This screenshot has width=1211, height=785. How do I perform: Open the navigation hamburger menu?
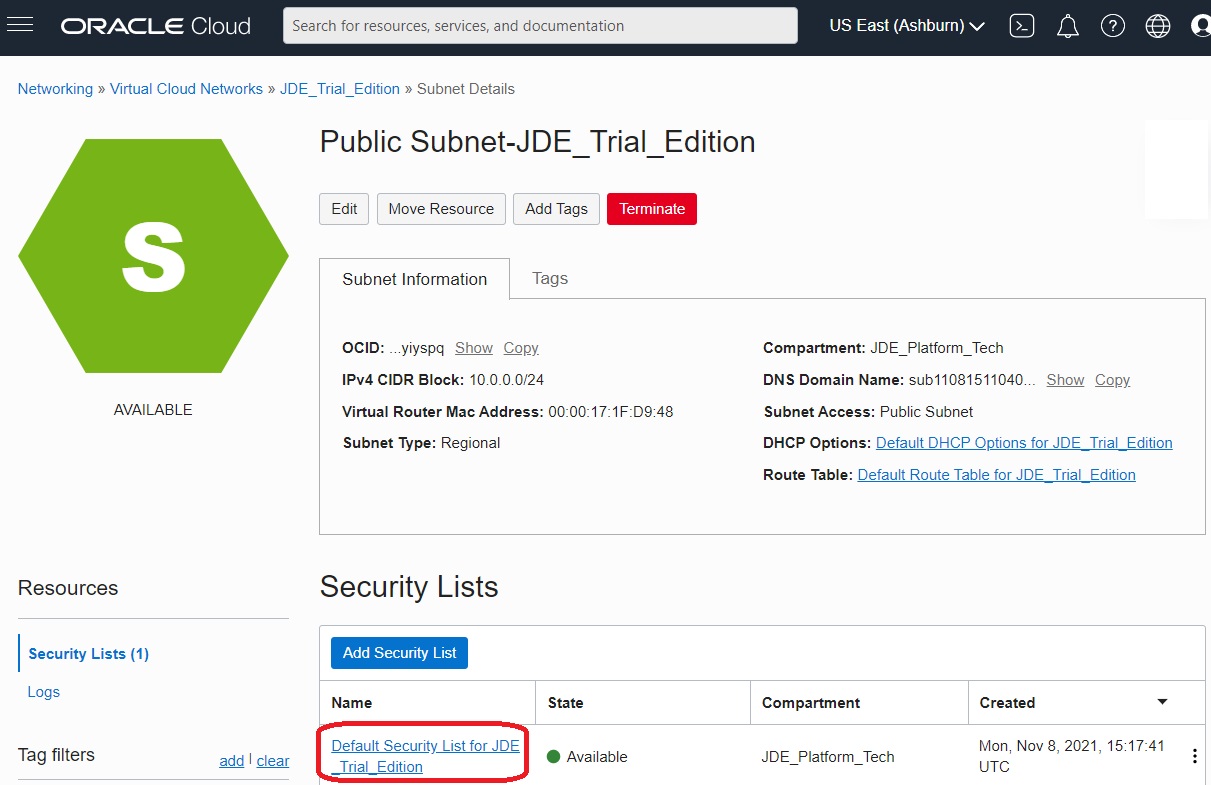coord(21,25)
